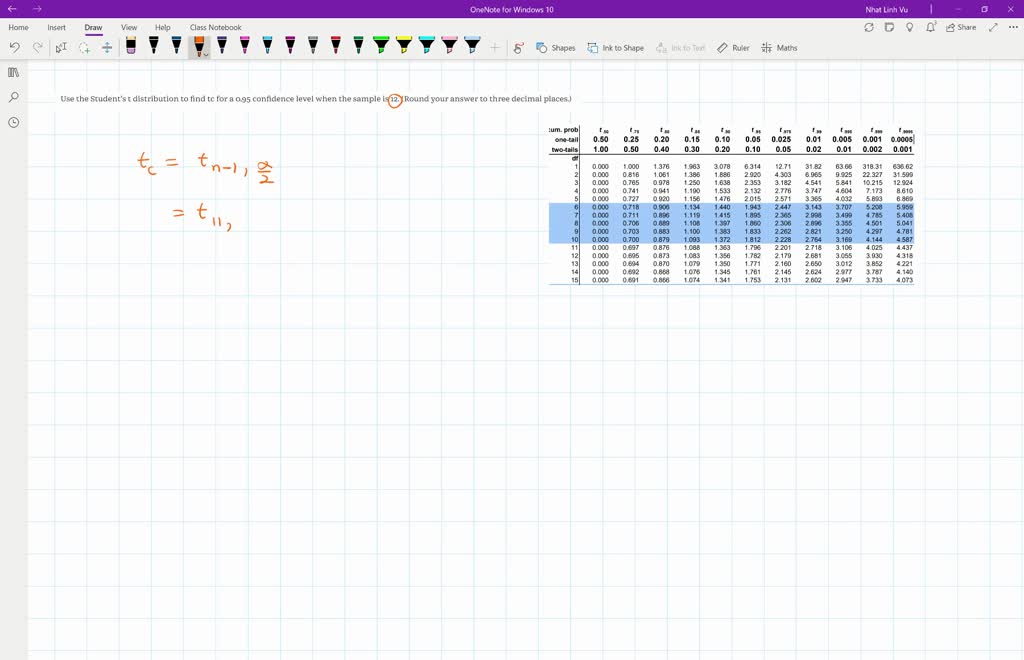Open the Class Notebook tab
Screen dimensions: 1024x660
[214, 27]
